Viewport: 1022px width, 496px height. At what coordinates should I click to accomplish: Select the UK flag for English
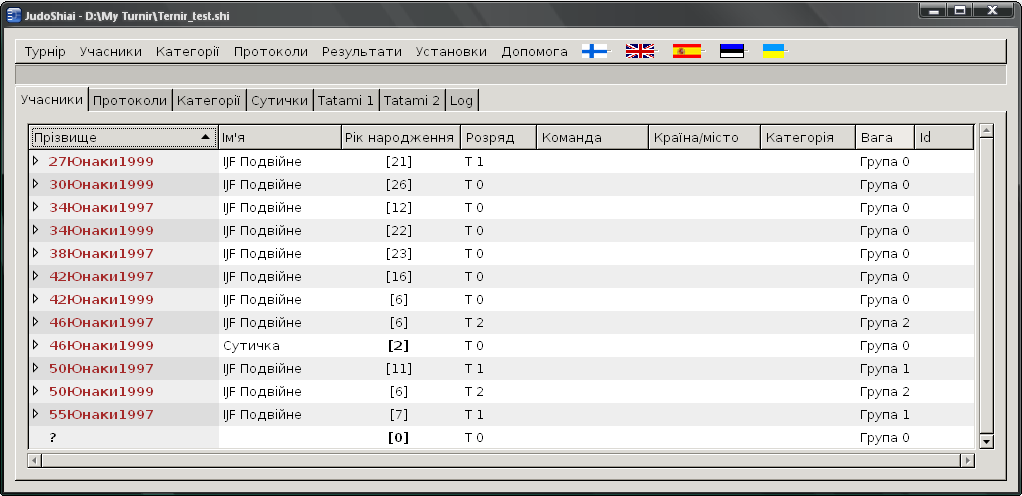[639, 51]
